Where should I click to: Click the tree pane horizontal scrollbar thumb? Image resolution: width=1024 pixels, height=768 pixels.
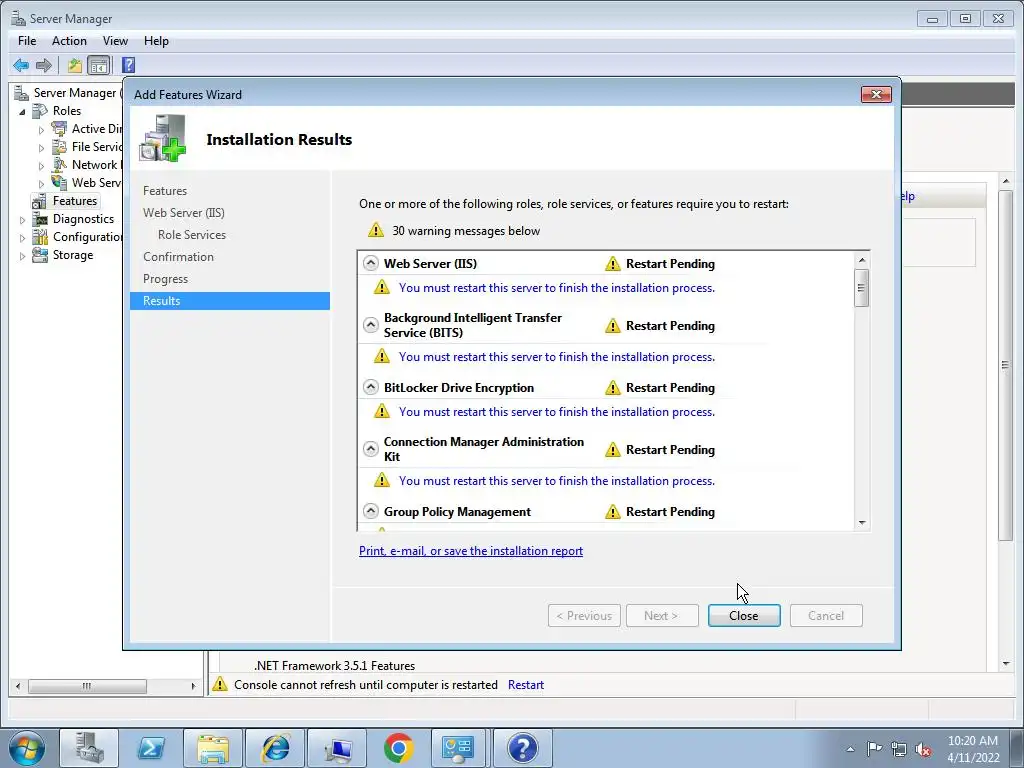87,686
